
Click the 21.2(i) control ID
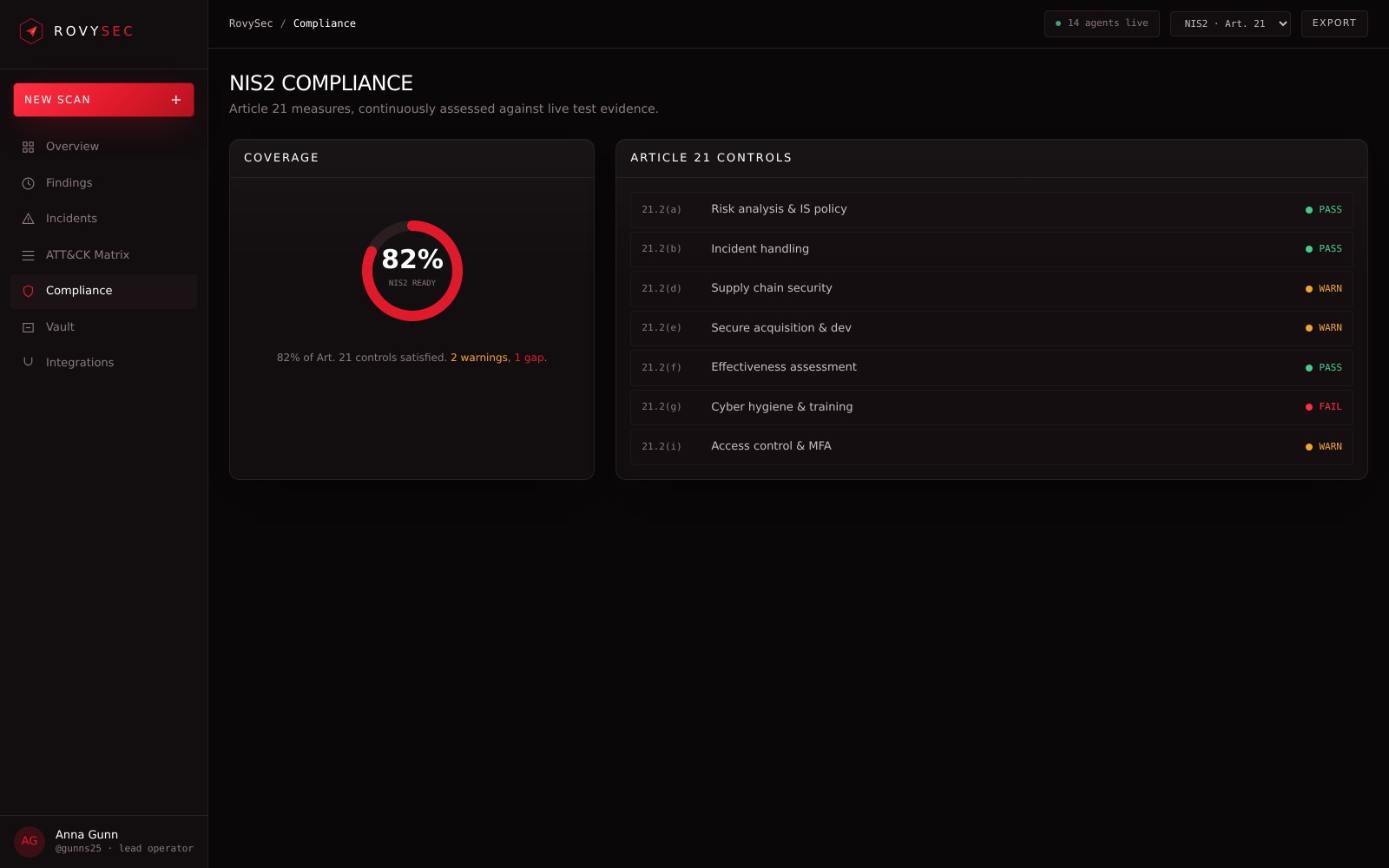(662, 447)
